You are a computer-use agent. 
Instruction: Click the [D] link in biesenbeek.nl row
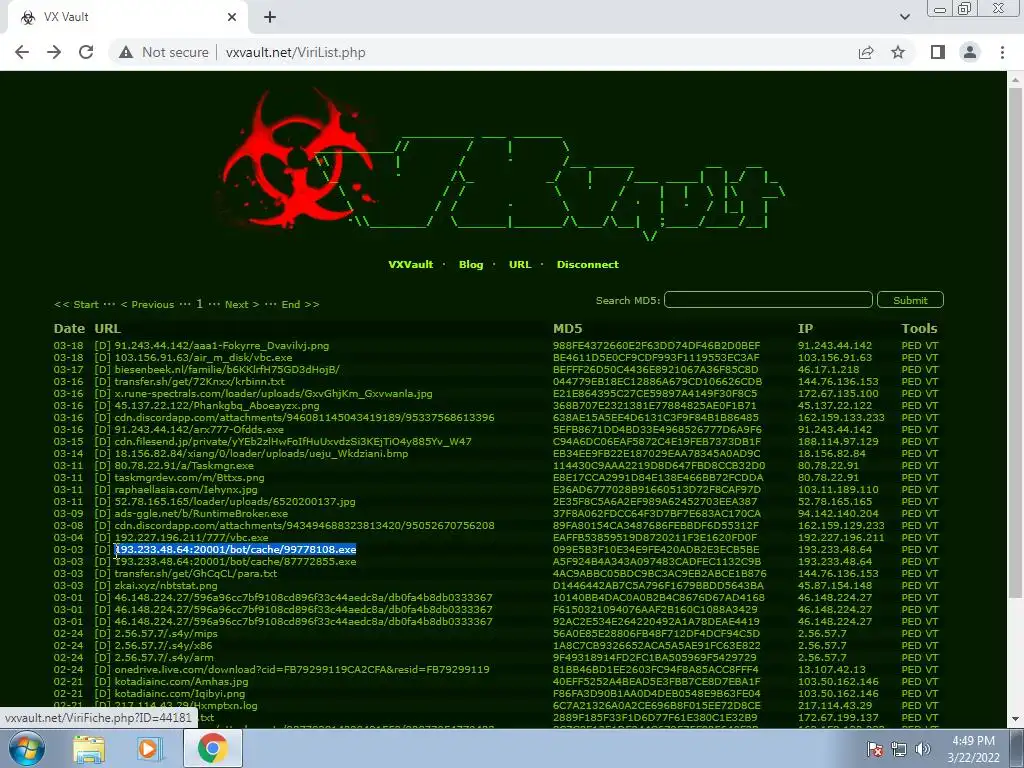pos(103,370)
